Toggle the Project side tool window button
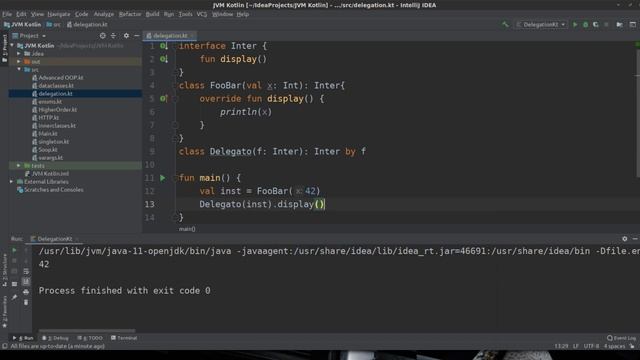The width and height of the screenshot is (640, 360). 4,48
